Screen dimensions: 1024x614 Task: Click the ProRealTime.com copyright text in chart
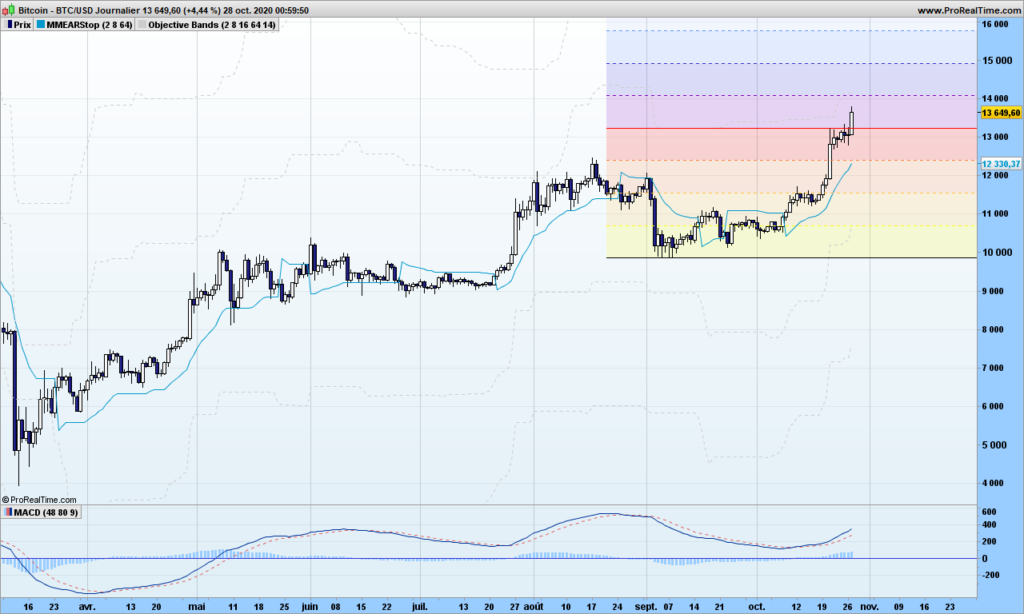tap(39, 500)
